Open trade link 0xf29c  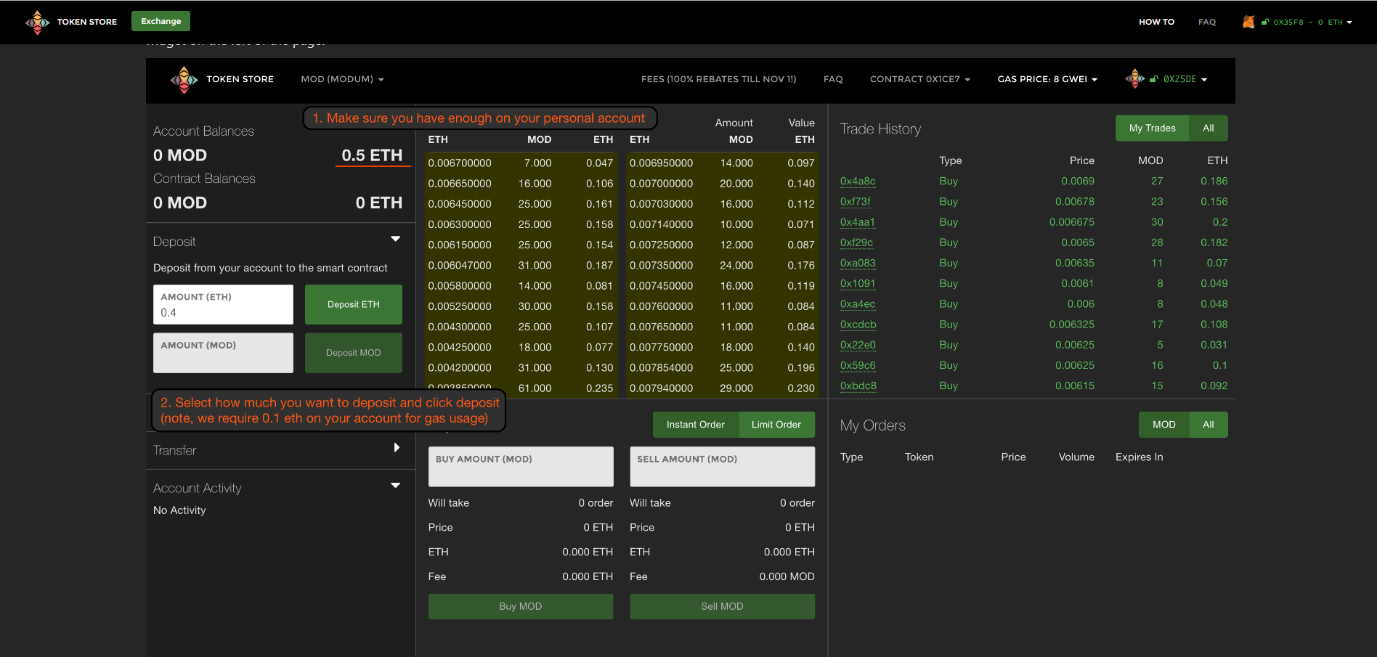(857, 243)
